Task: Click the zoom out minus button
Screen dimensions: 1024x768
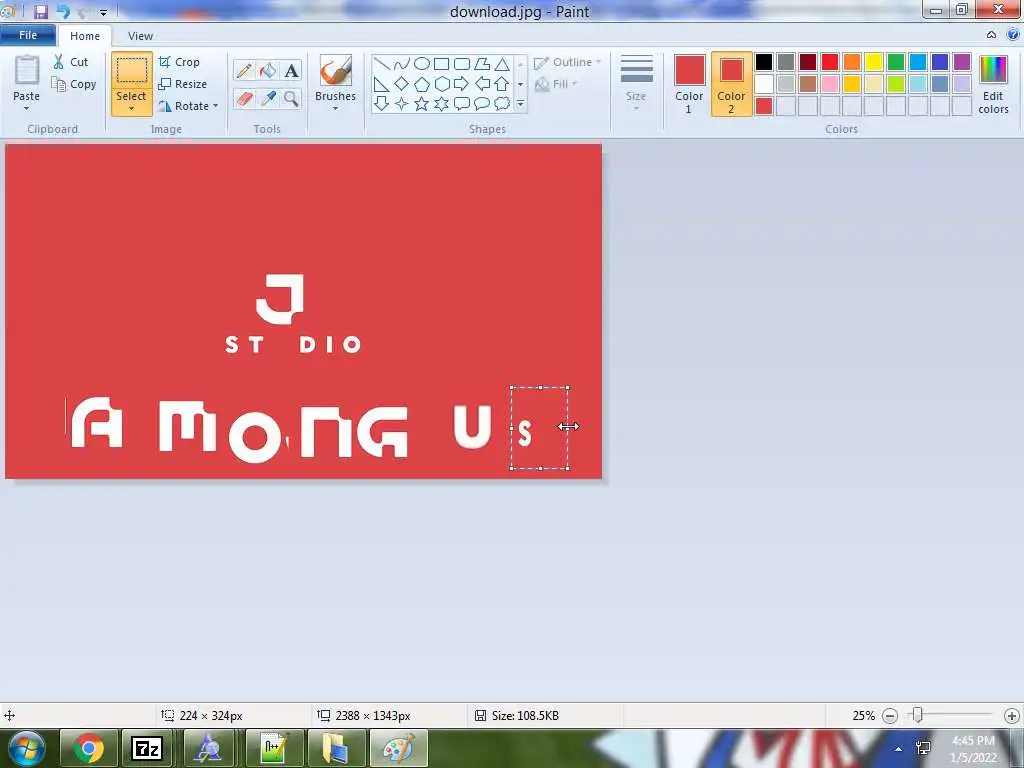Action: (x=890, y=716)
